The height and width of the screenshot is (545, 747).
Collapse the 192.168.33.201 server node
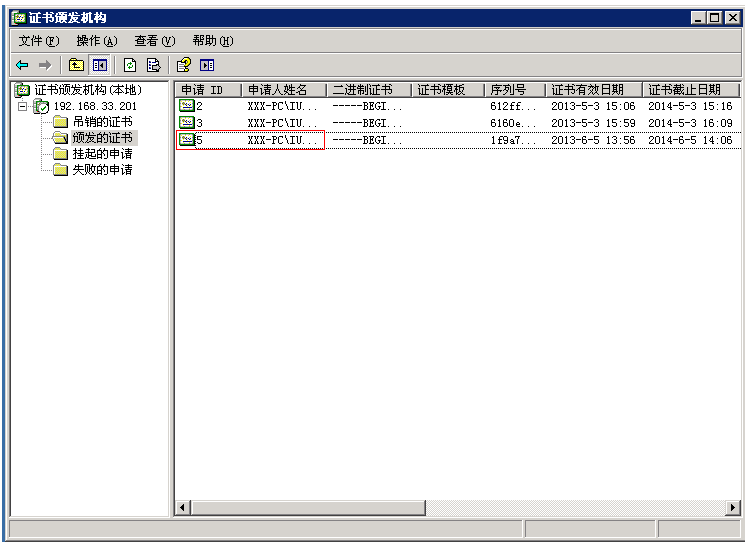tap(23, 106)
